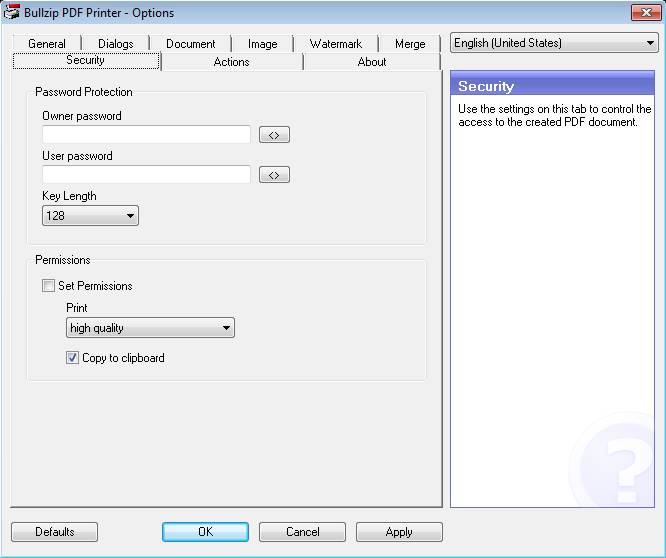Click macro button beside Owner password field

[274, 135]
